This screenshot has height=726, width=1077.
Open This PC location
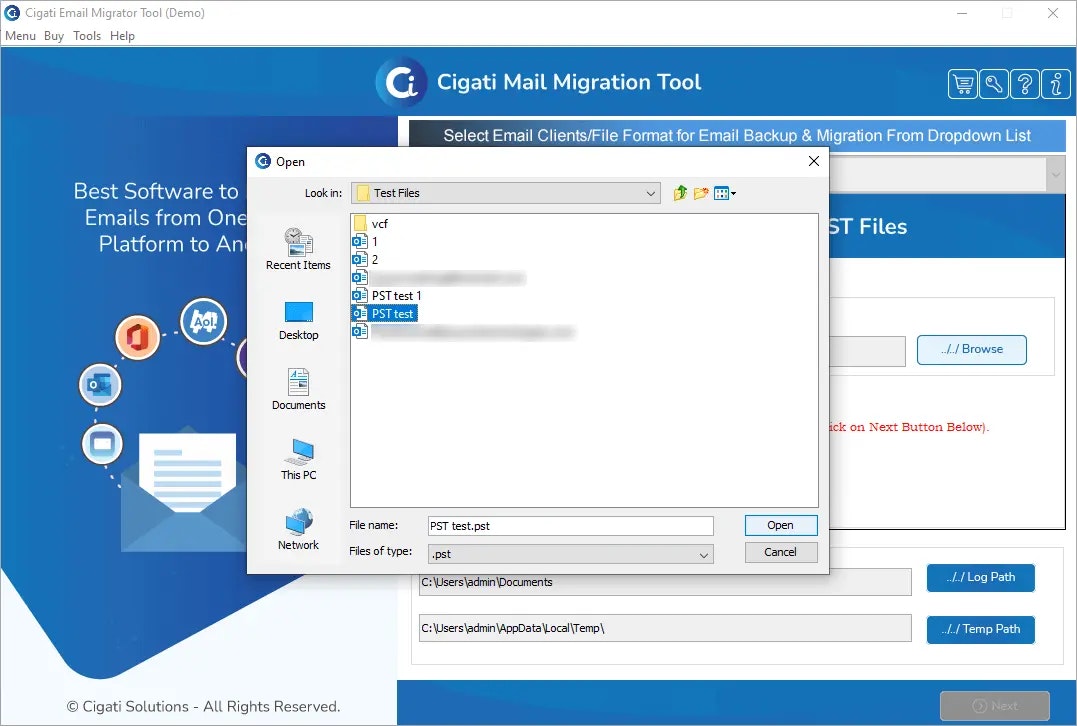click(x=298, y=460)
